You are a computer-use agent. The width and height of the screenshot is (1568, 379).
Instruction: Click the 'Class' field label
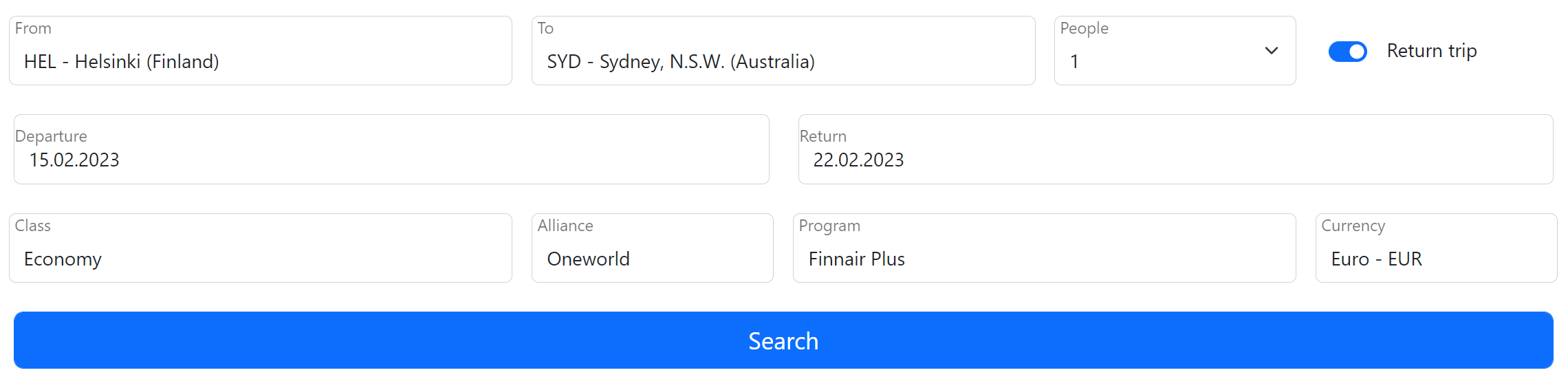(x=32, y=226)
